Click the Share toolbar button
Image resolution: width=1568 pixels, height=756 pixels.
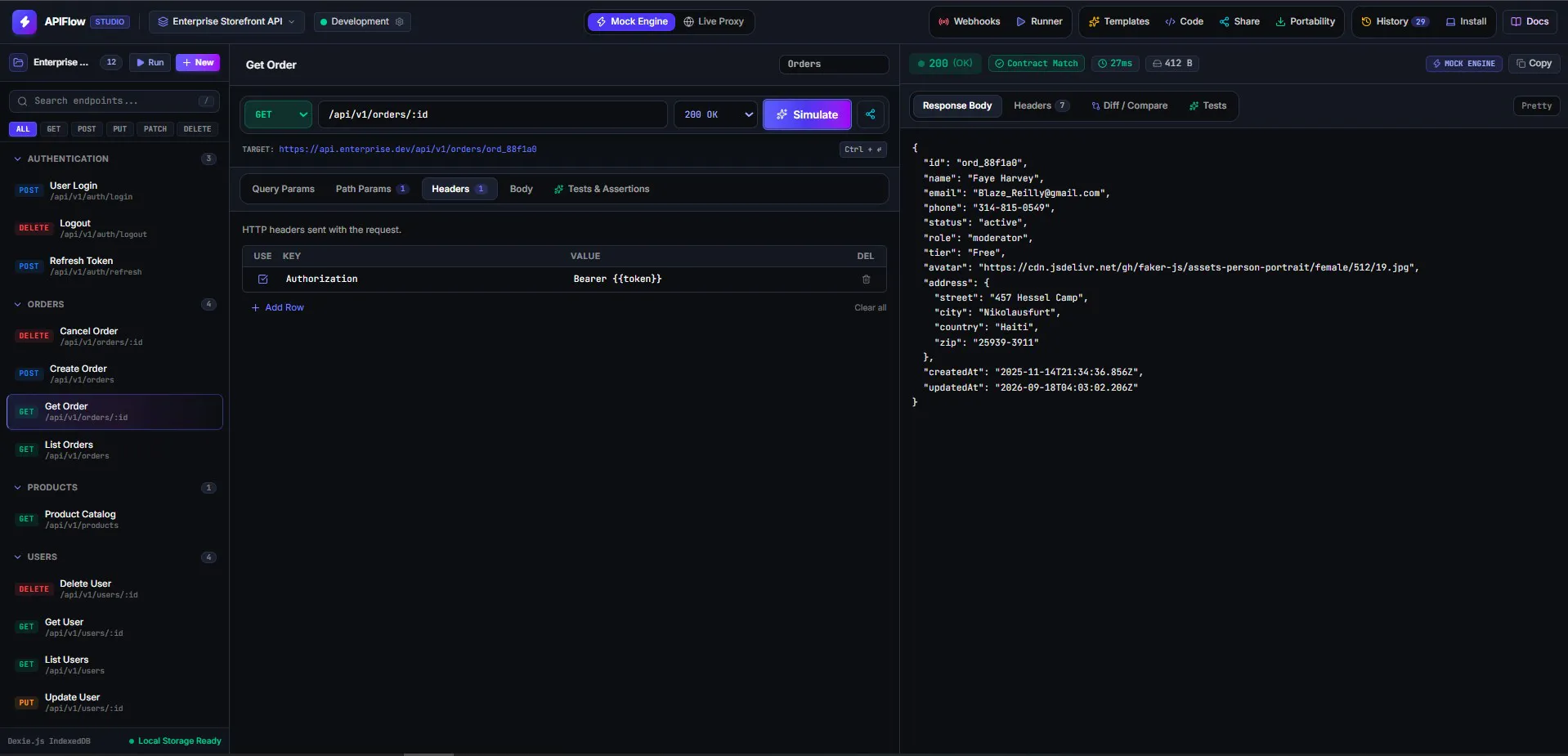tap(1239, 22)
